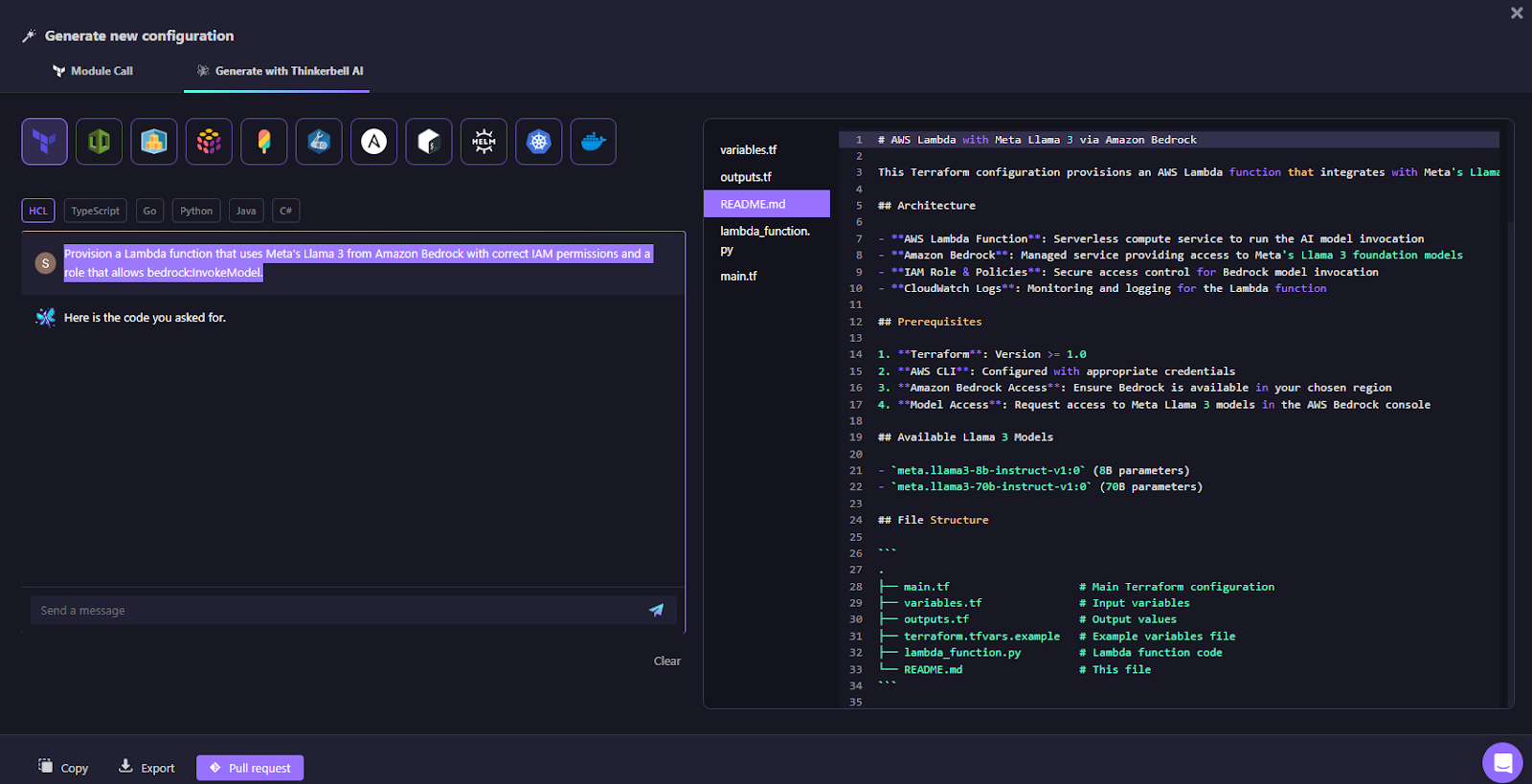
Task: Click the Copy button
Action: [63, 767]
